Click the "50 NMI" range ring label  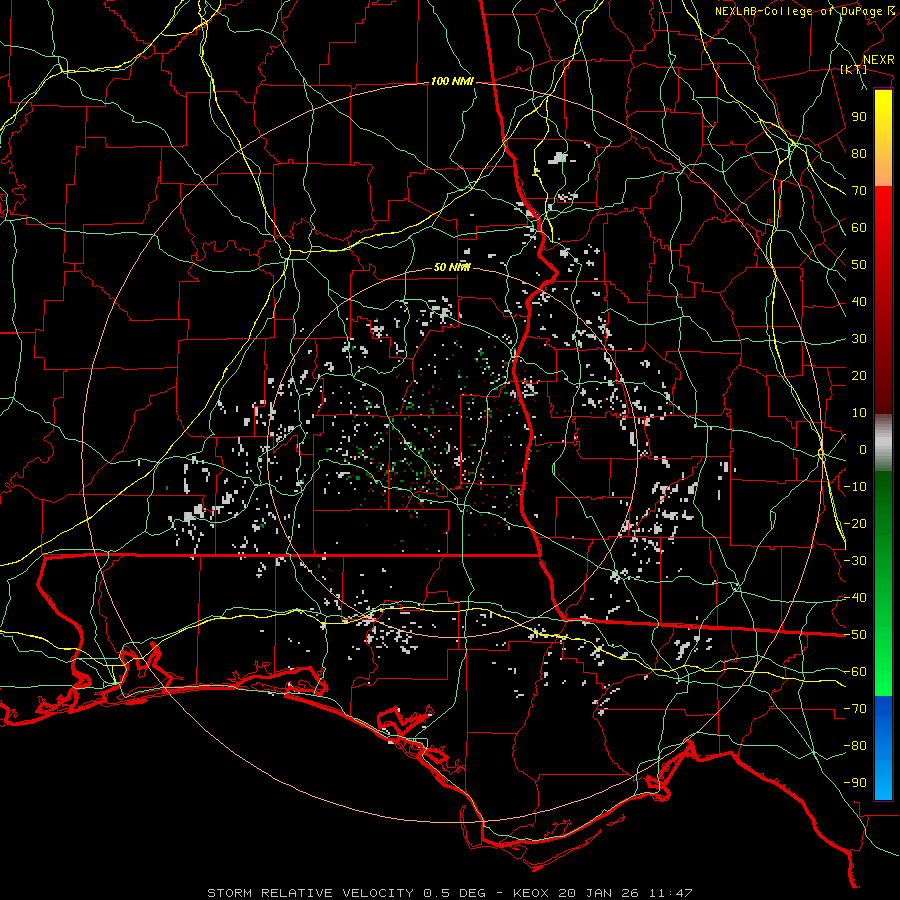click(452, 267)
